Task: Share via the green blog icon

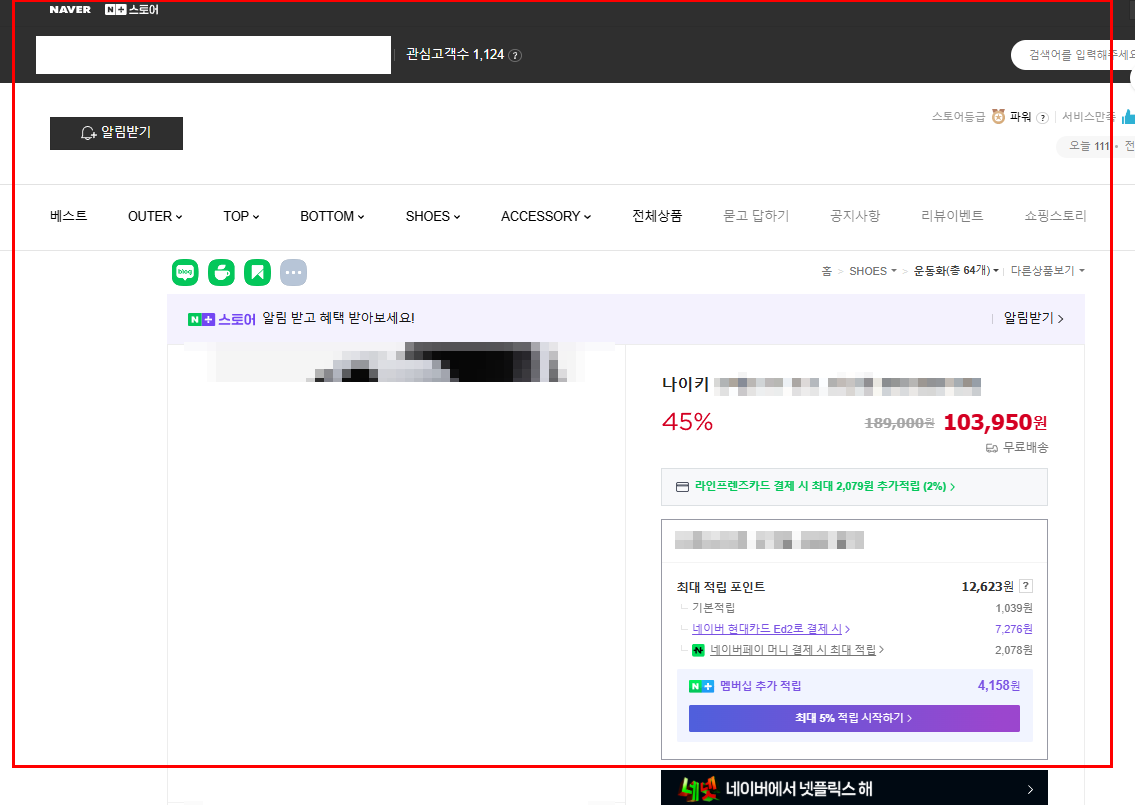Action: pos(185,272)
